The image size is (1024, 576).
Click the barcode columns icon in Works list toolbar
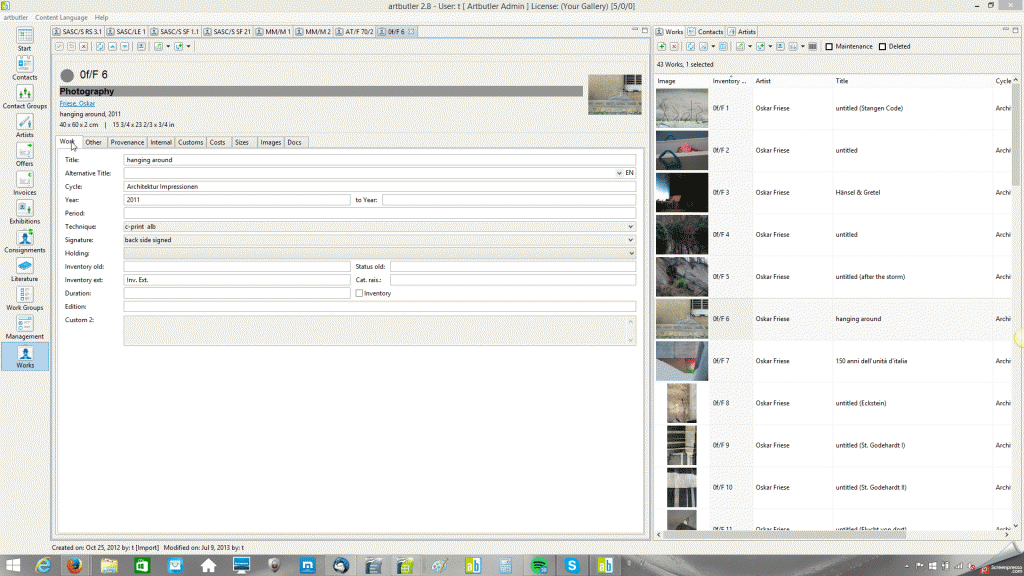click(812, 46)
